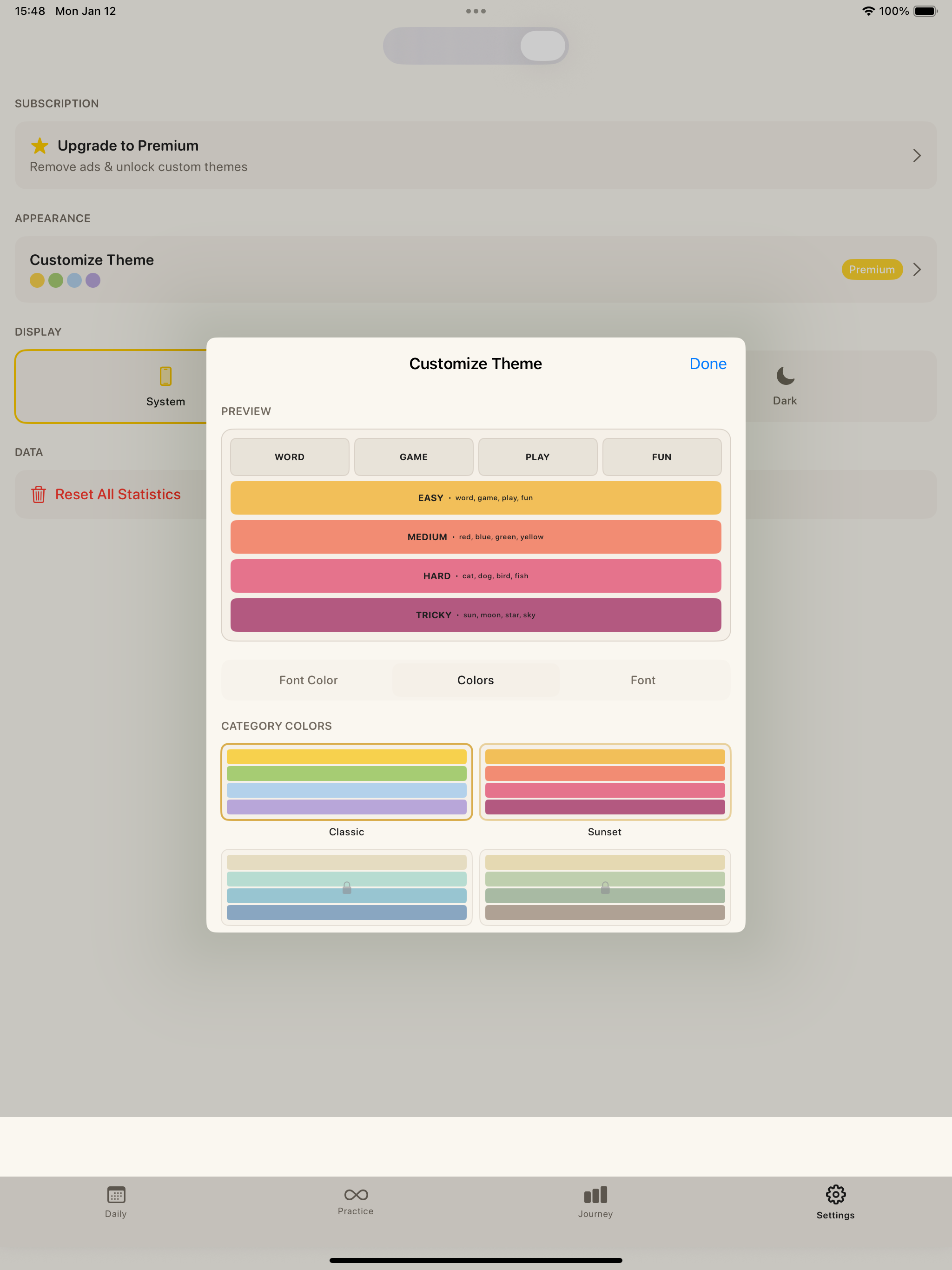Screen dimensions: 952x1270
Task: Tap the moon icon for Dark mode
Action: (x=785, y=376)
